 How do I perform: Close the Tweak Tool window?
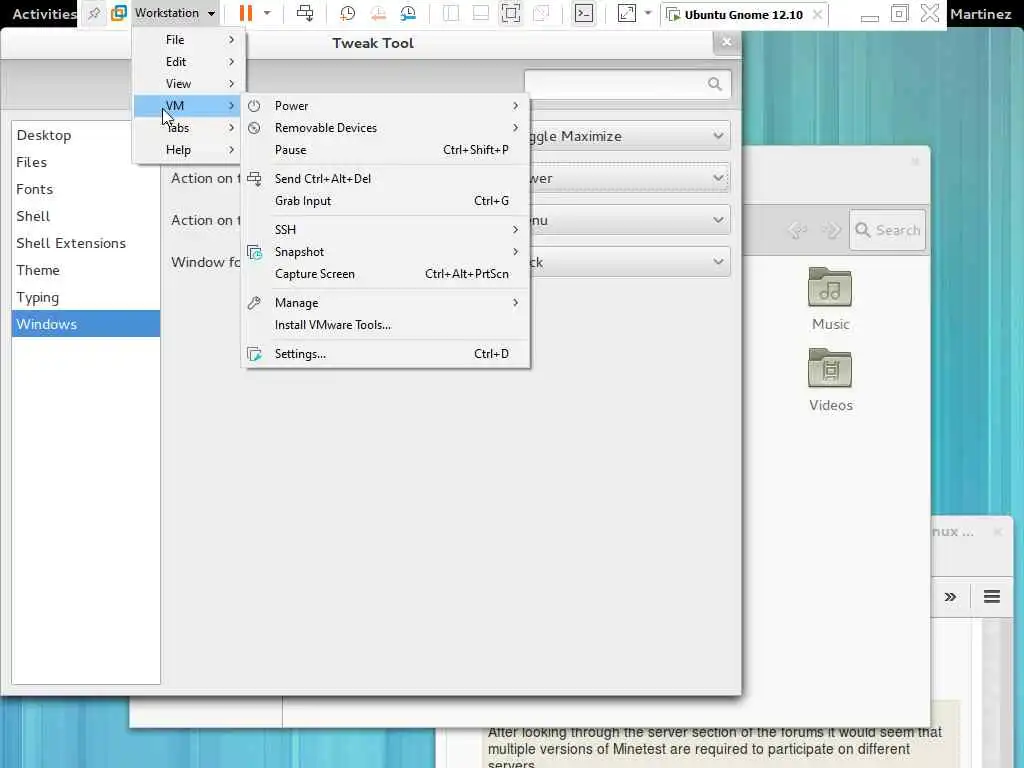(x=726, y=42)
